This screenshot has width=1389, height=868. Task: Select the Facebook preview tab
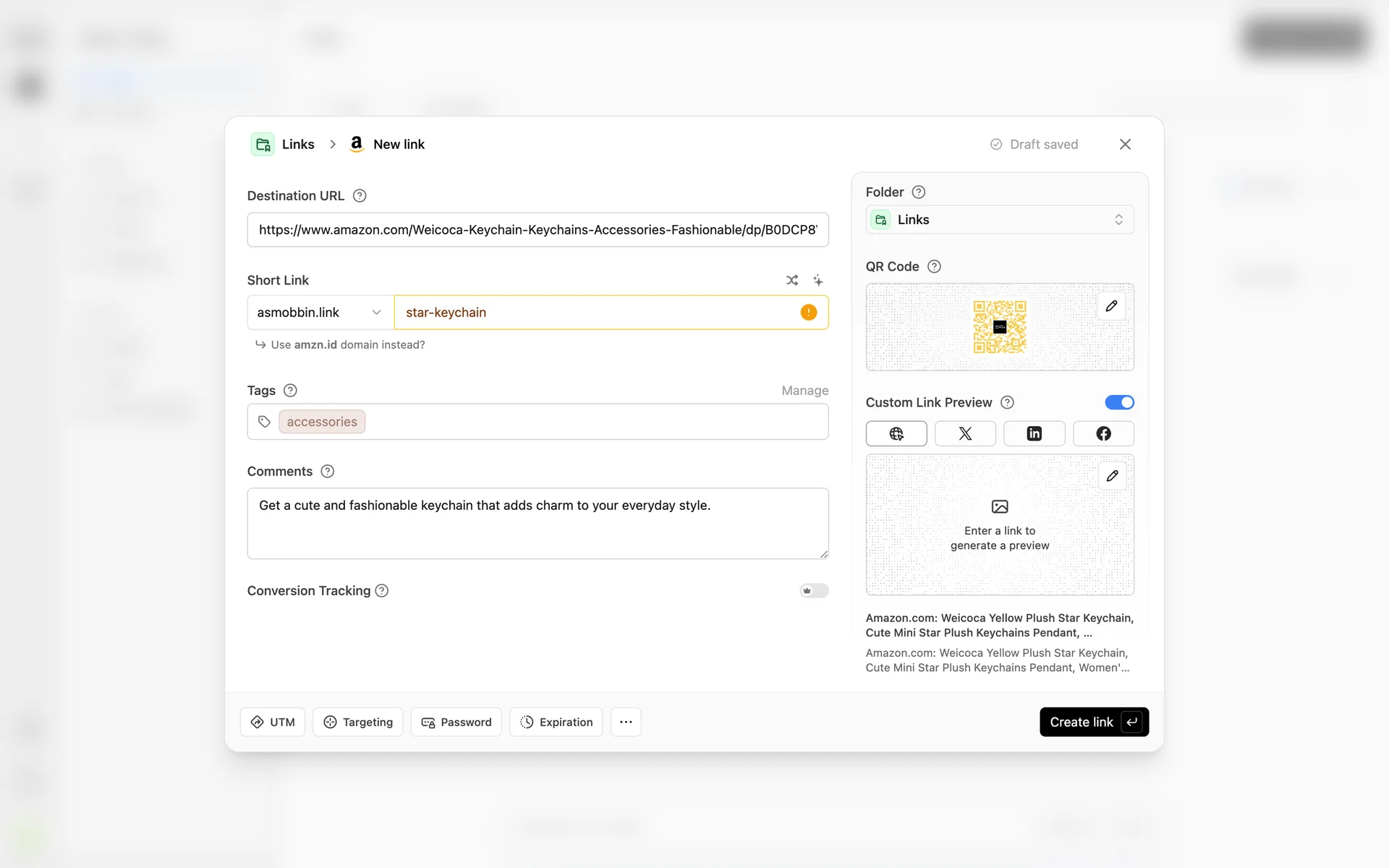pyautogui.click(x=1103, y=433)
